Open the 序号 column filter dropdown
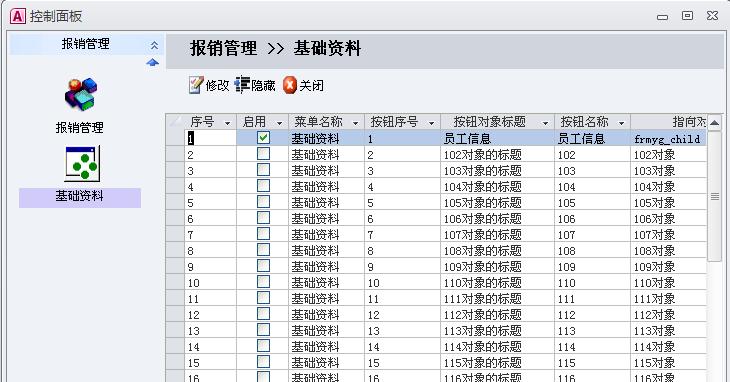This screenshot has width=730, height=382. coord(228,123)
